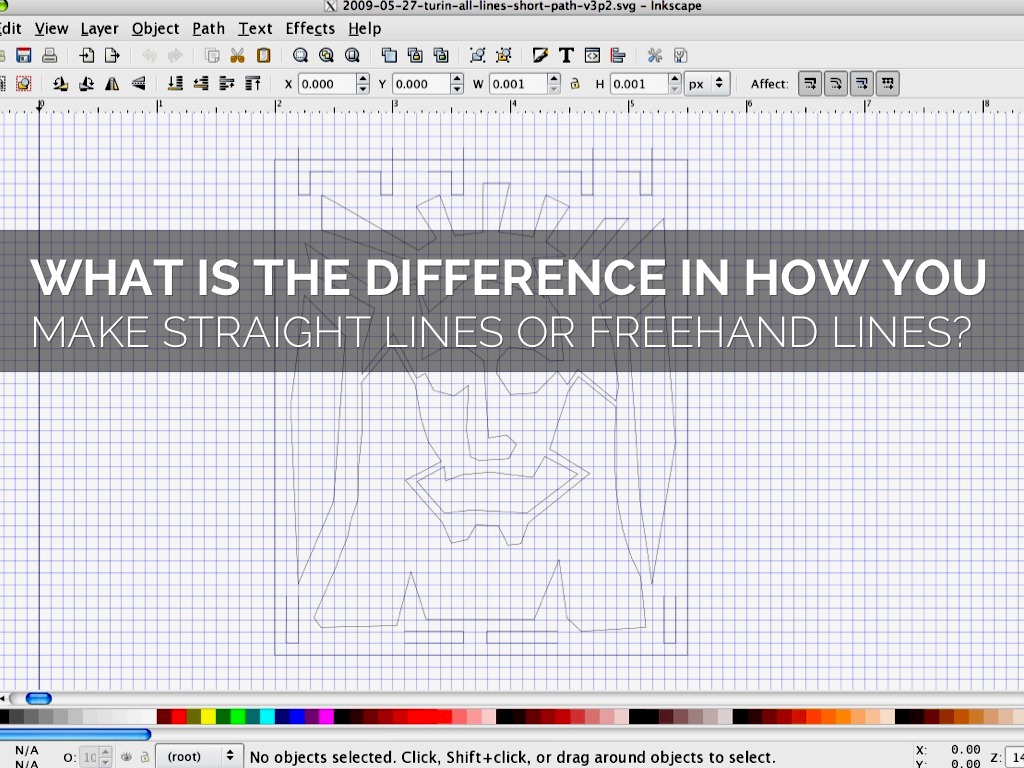1024x768 pixels.
Task: Open the Path menu
Action: pyautogui.click(x=208, y=28)
